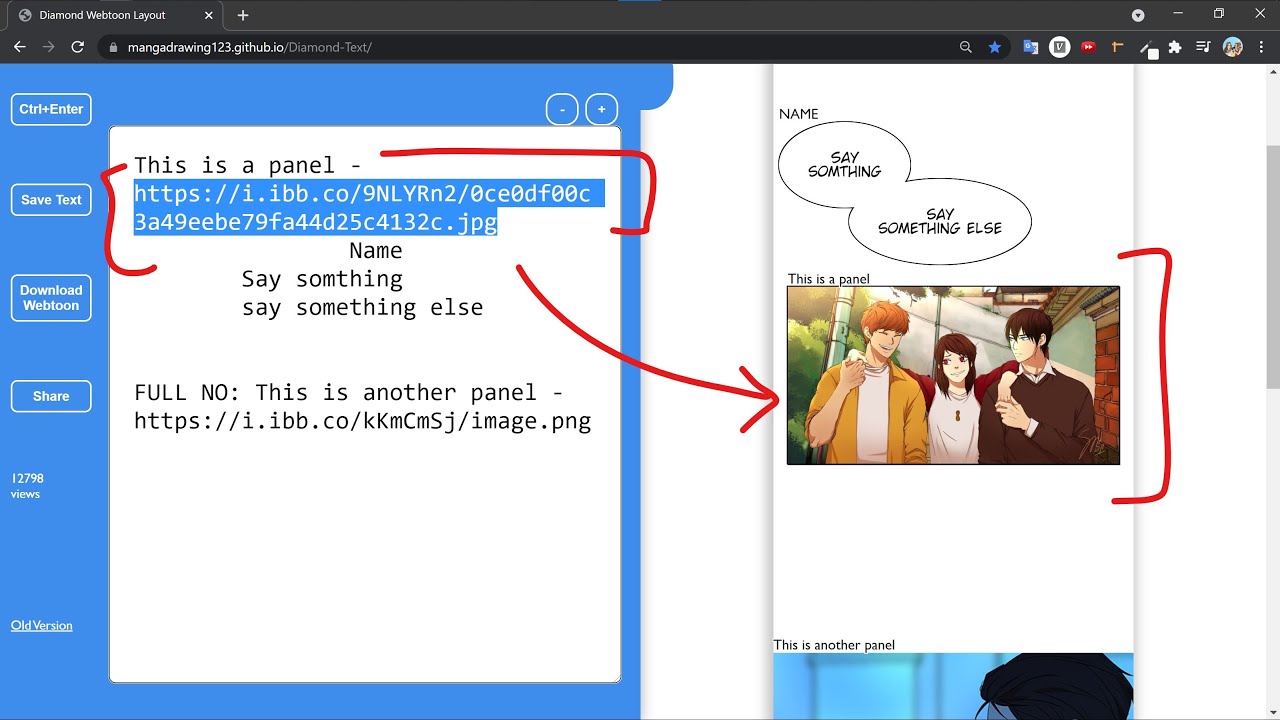This screenshot has width=1280, height=720.
Task: Click the 'SAY SOMTHING' speech bubble
Action: [844, 165]
